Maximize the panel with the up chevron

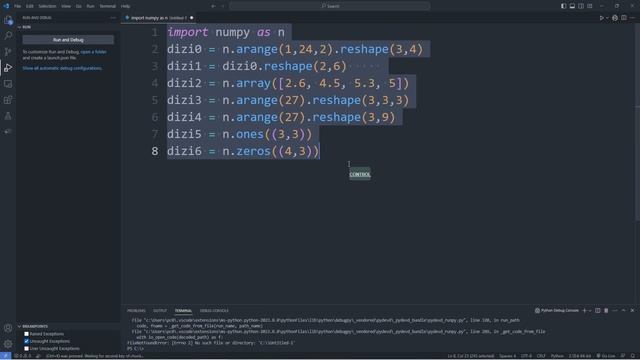624,311
